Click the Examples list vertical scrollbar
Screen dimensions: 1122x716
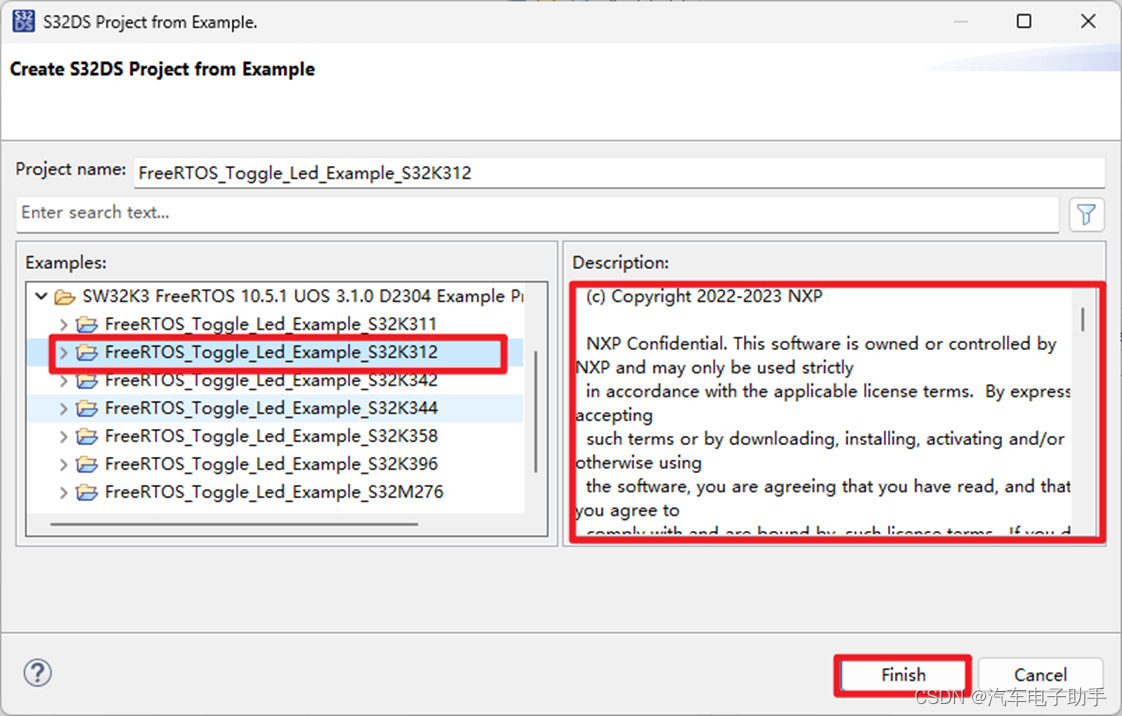pyautogui.click(x=535, y=411)
